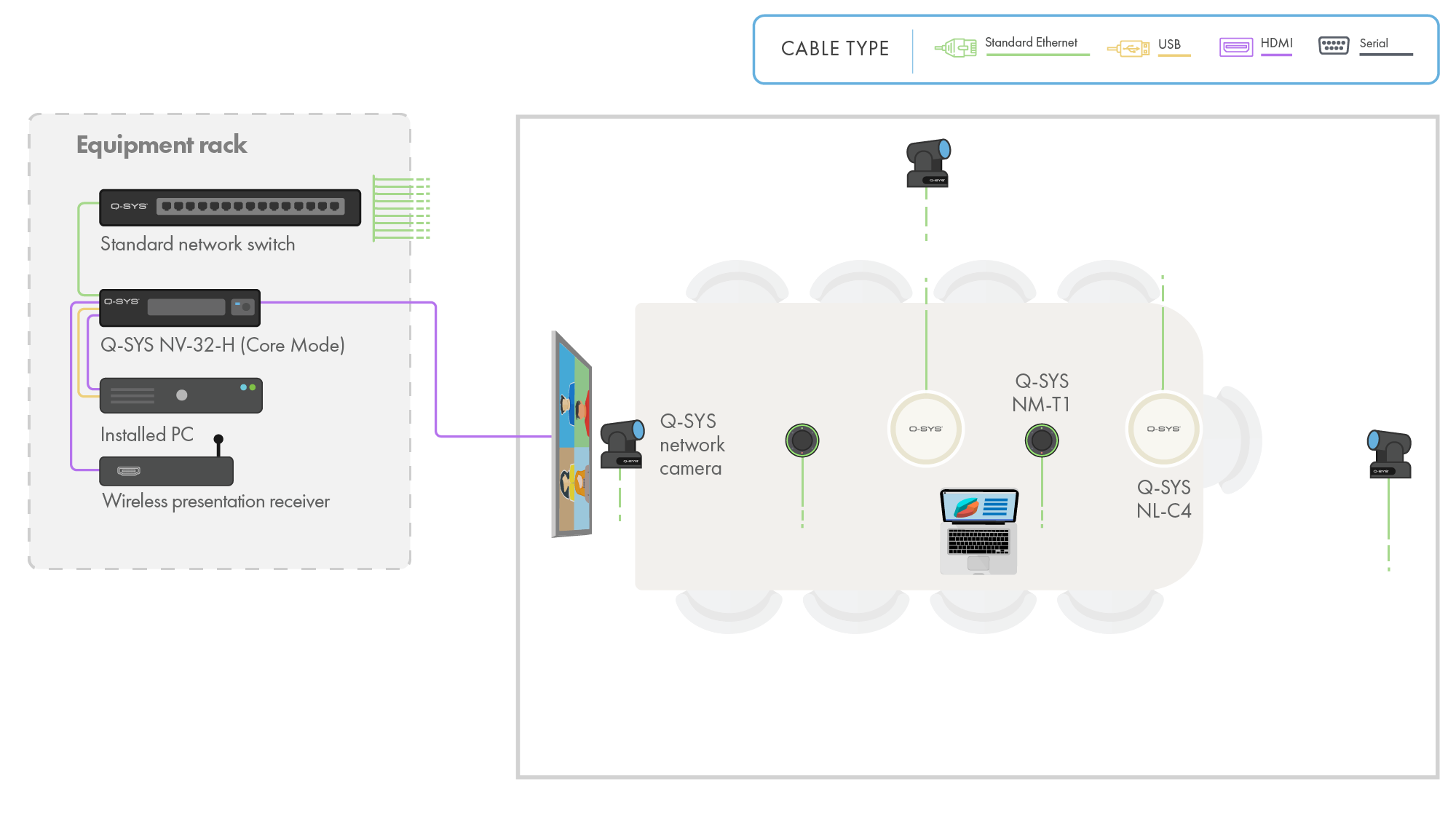Image resolution: width=1456 pixels, height=819 pixels.
Task: Click the 'Q-SYS NM-T1' label
Action: pos(1042,392)
